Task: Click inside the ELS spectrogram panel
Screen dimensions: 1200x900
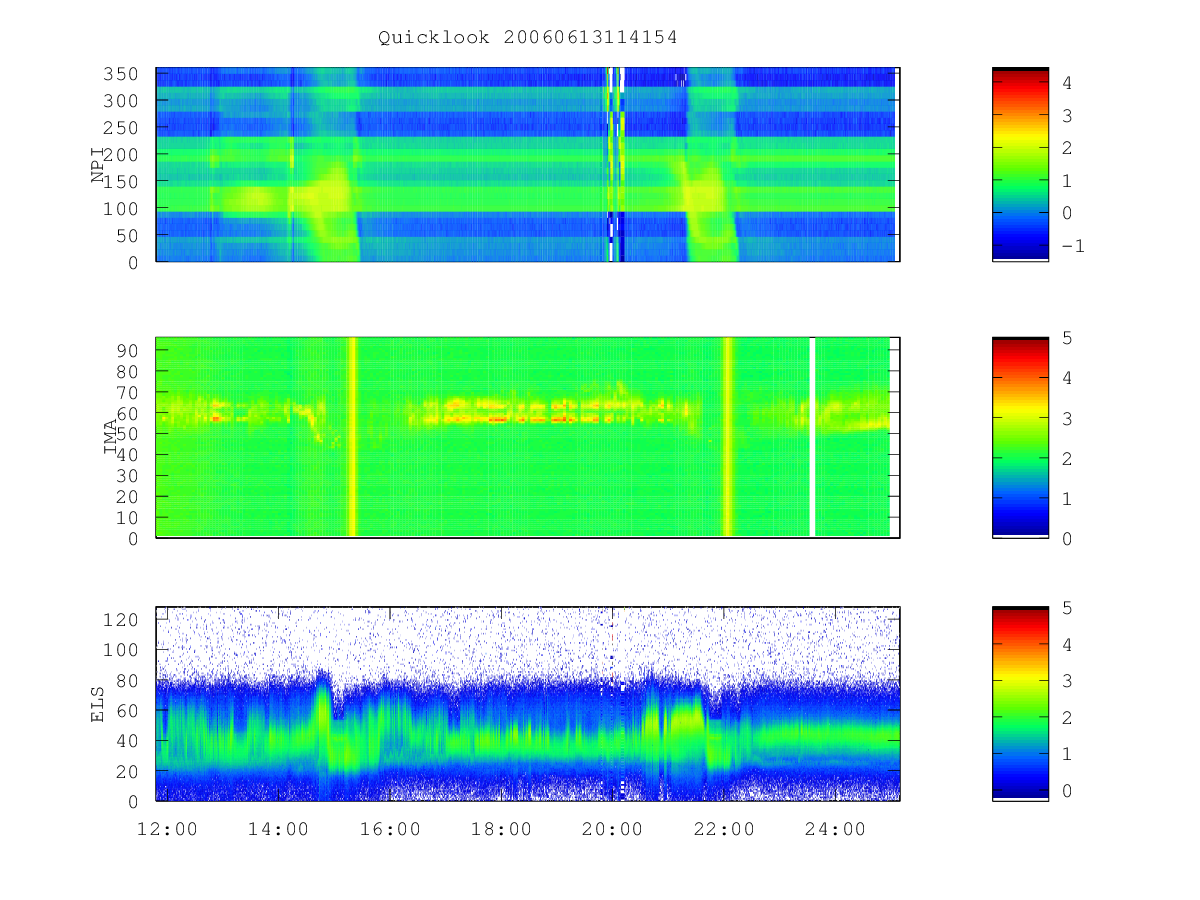Action: [528, 704]
